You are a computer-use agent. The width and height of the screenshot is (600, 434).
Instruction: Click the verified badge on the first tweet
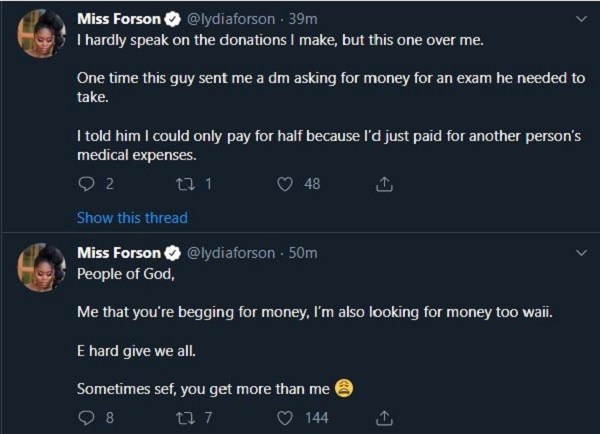point(172,19)
